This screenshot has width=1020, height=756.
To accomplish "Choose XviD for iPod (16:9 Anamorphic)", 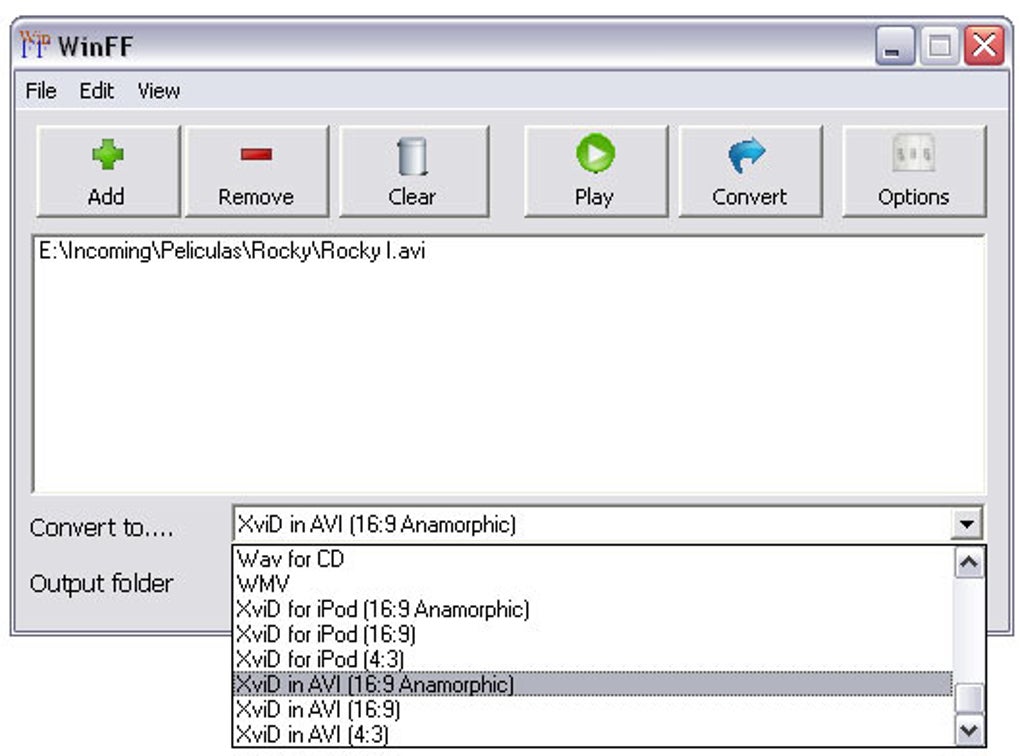I will [x=593, y=609].
